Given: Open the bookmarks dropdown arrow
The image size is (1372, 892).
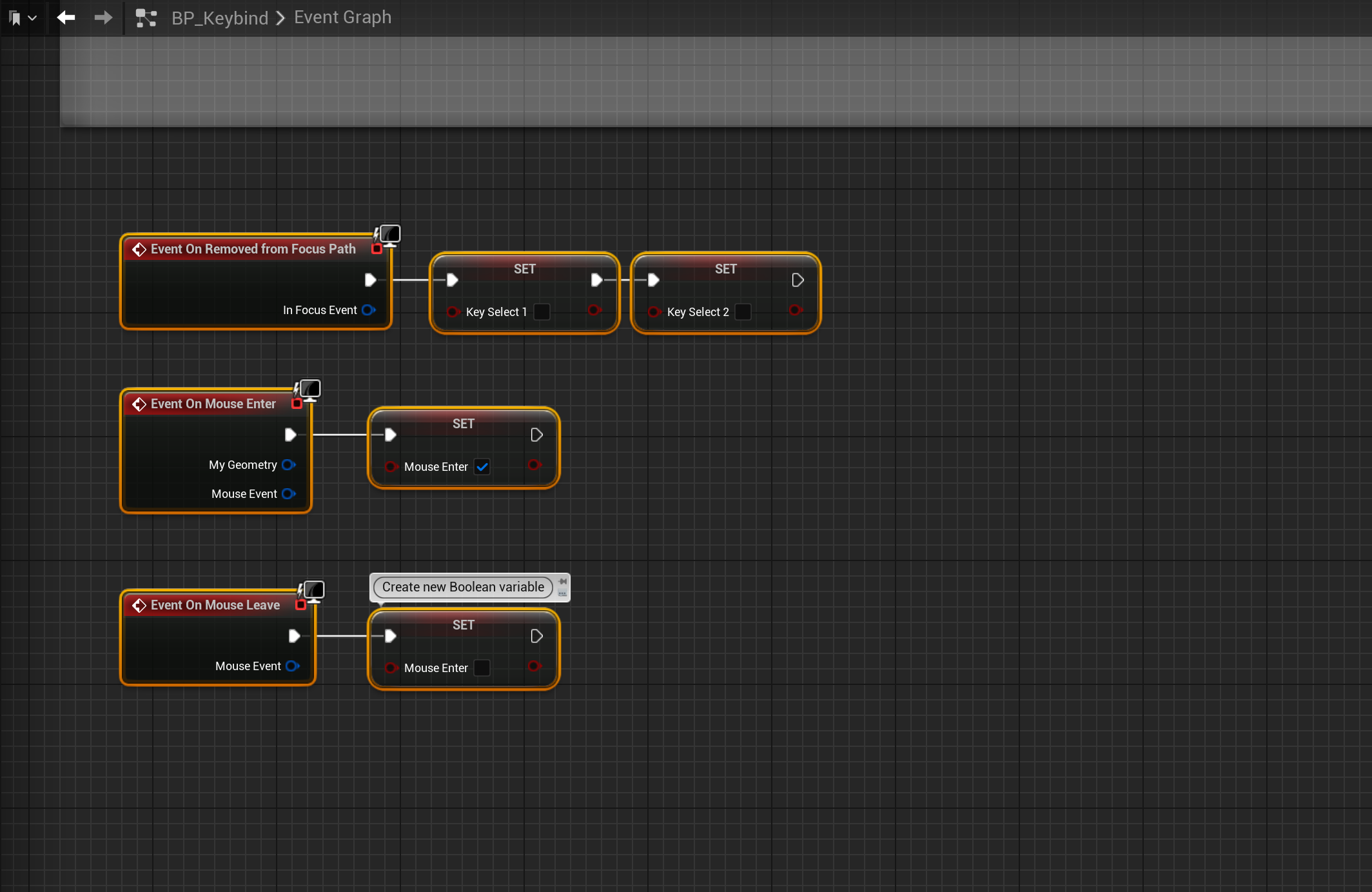Looking at the screenshot, I should tap(32, 18).
